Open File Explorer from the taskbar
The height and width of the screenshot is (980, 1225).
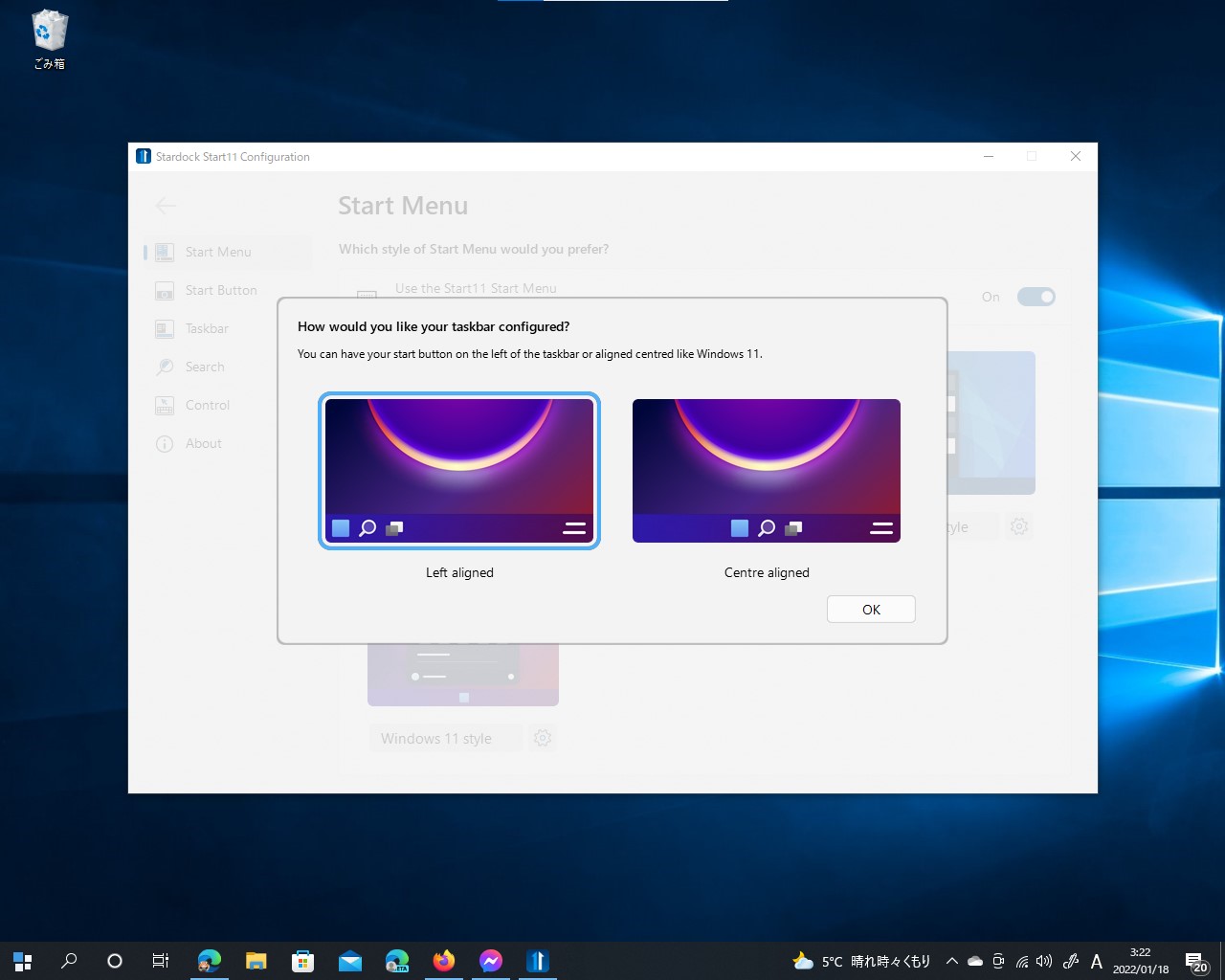point(256,961)
